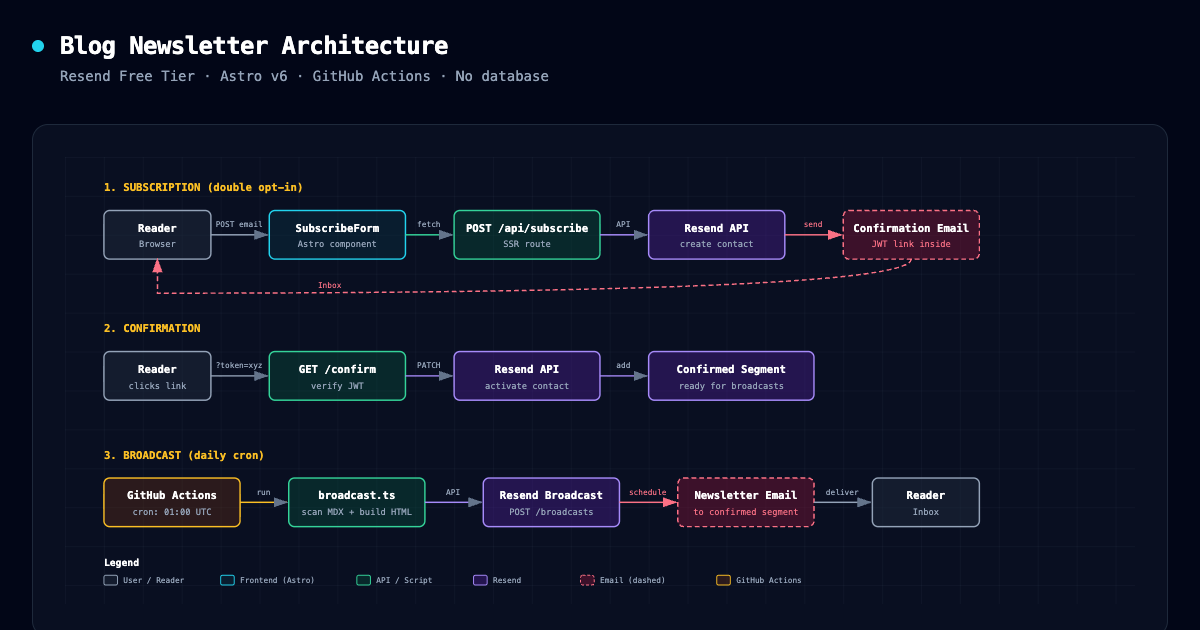Click the 'schedule' arrow label

(648, 492)
